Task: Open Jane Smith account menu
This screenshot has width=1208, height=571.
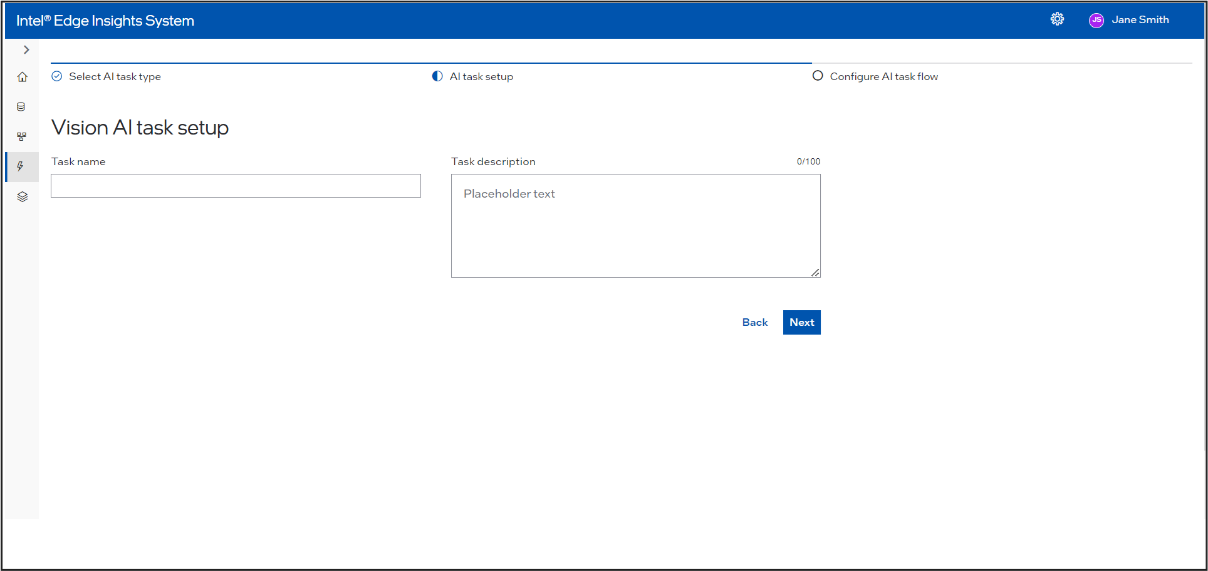Action: coord(1140,20)
